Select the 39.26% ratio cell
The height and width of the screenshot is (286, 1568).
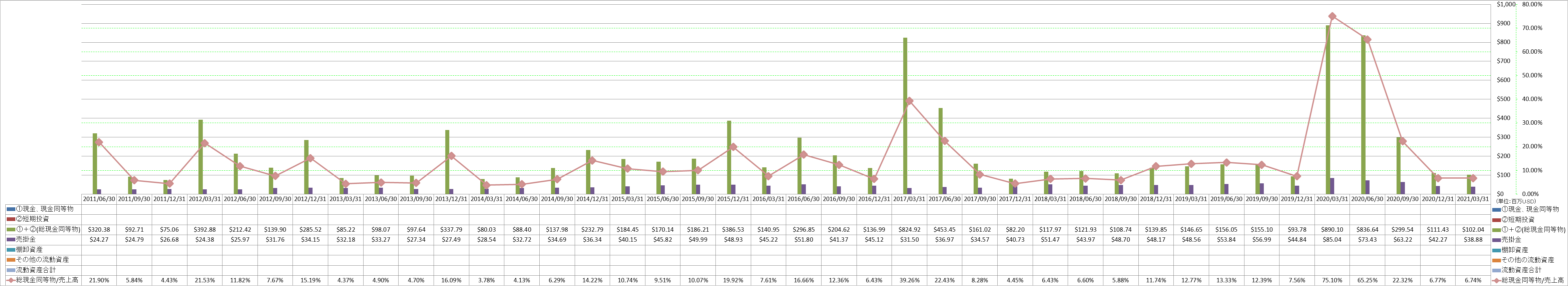tap(910, 281)
